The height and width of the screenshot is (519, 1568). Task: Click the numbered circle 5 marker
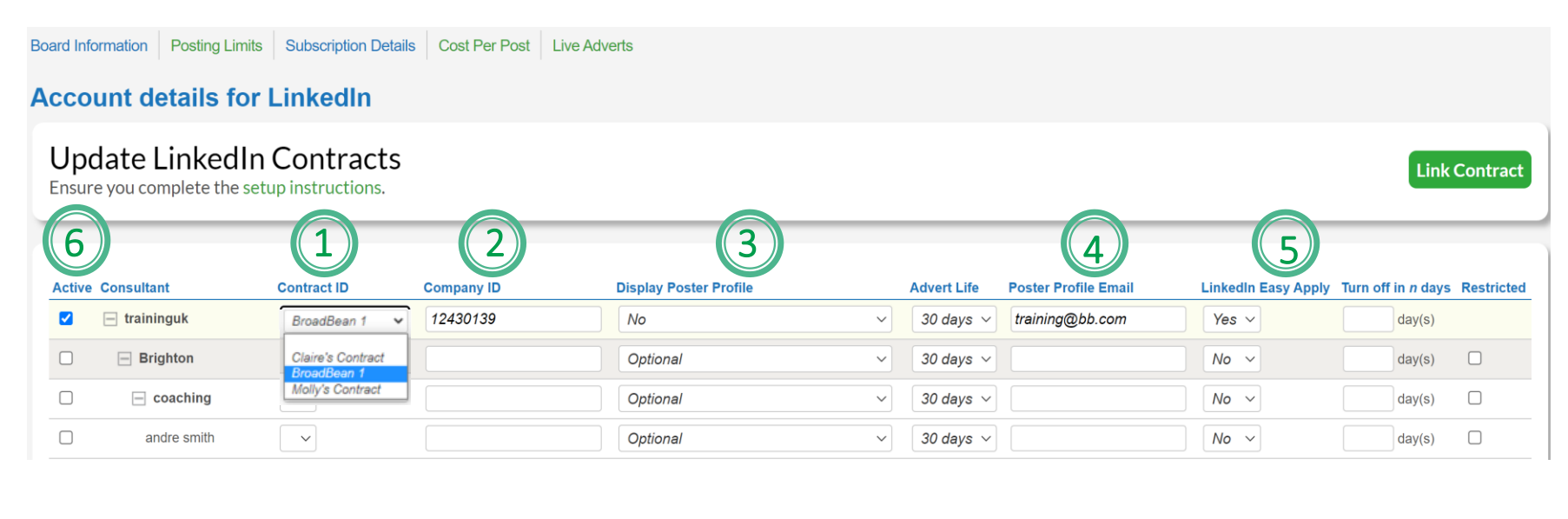1286,245
